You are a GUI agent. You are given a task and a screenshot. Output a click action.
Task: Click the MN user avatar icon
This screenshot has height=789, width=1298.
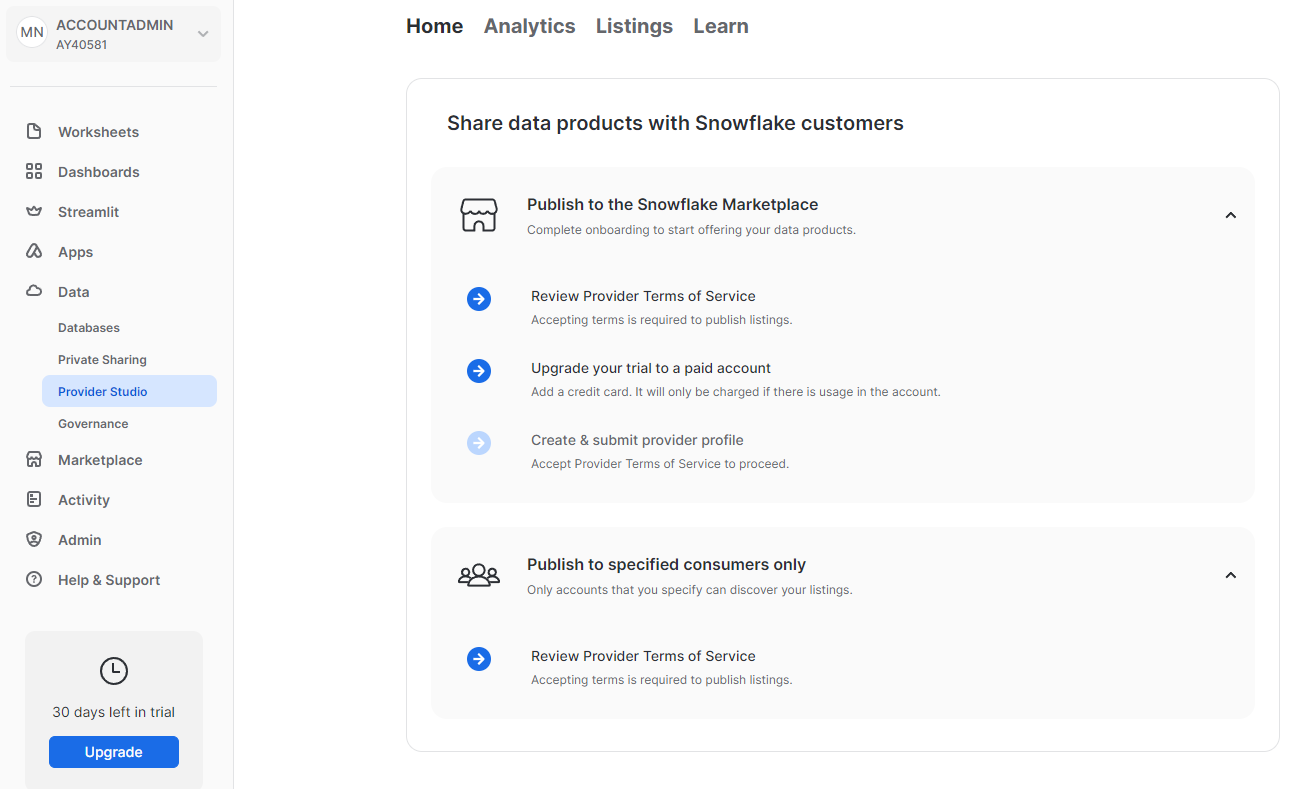[x=32, y=33]
